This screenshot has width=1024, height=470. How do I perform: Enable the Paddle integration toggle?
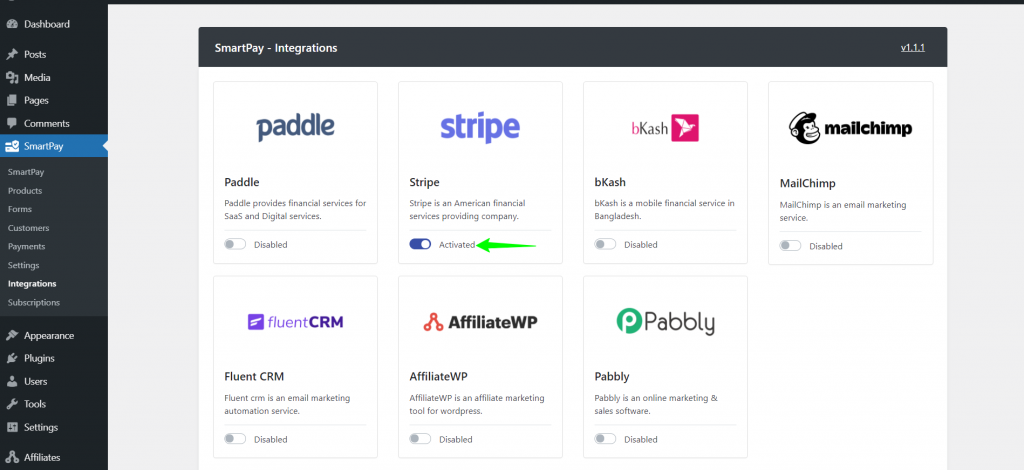tap(235, 244)
